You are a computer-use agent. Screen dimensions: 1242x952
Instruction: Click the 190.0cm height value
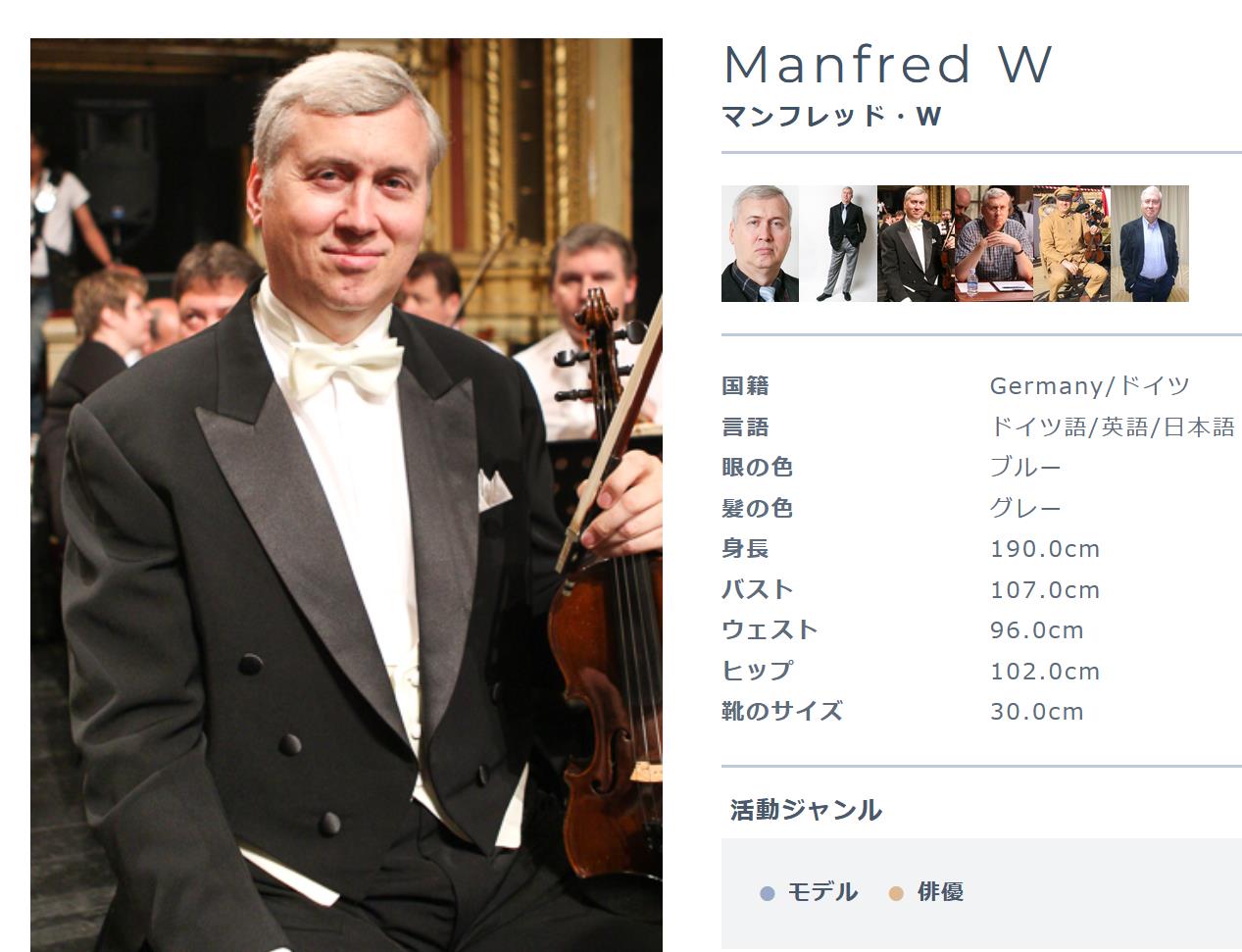1045,549
